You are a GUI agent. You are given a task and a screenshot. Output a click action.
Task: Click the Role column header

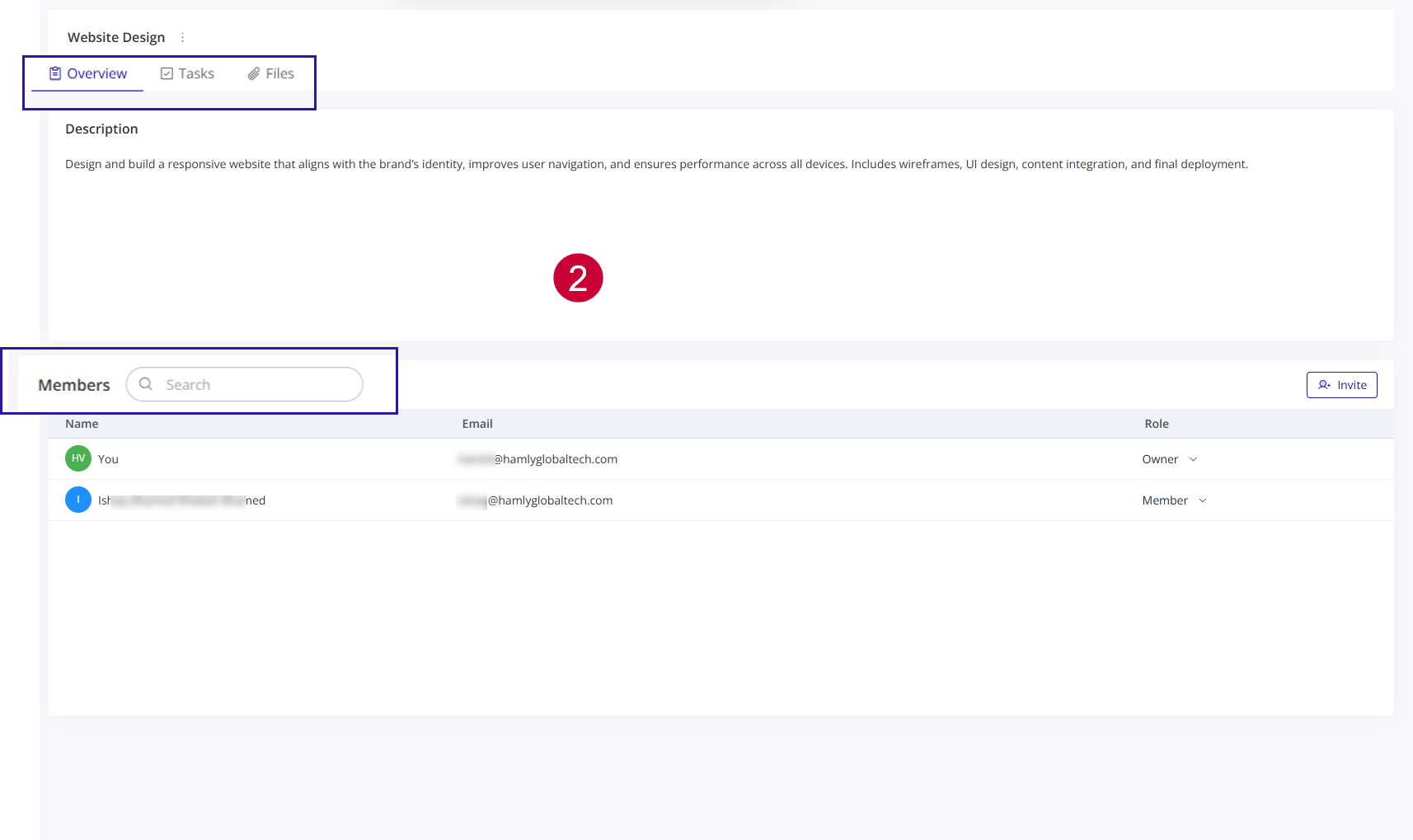[1156, 424]
